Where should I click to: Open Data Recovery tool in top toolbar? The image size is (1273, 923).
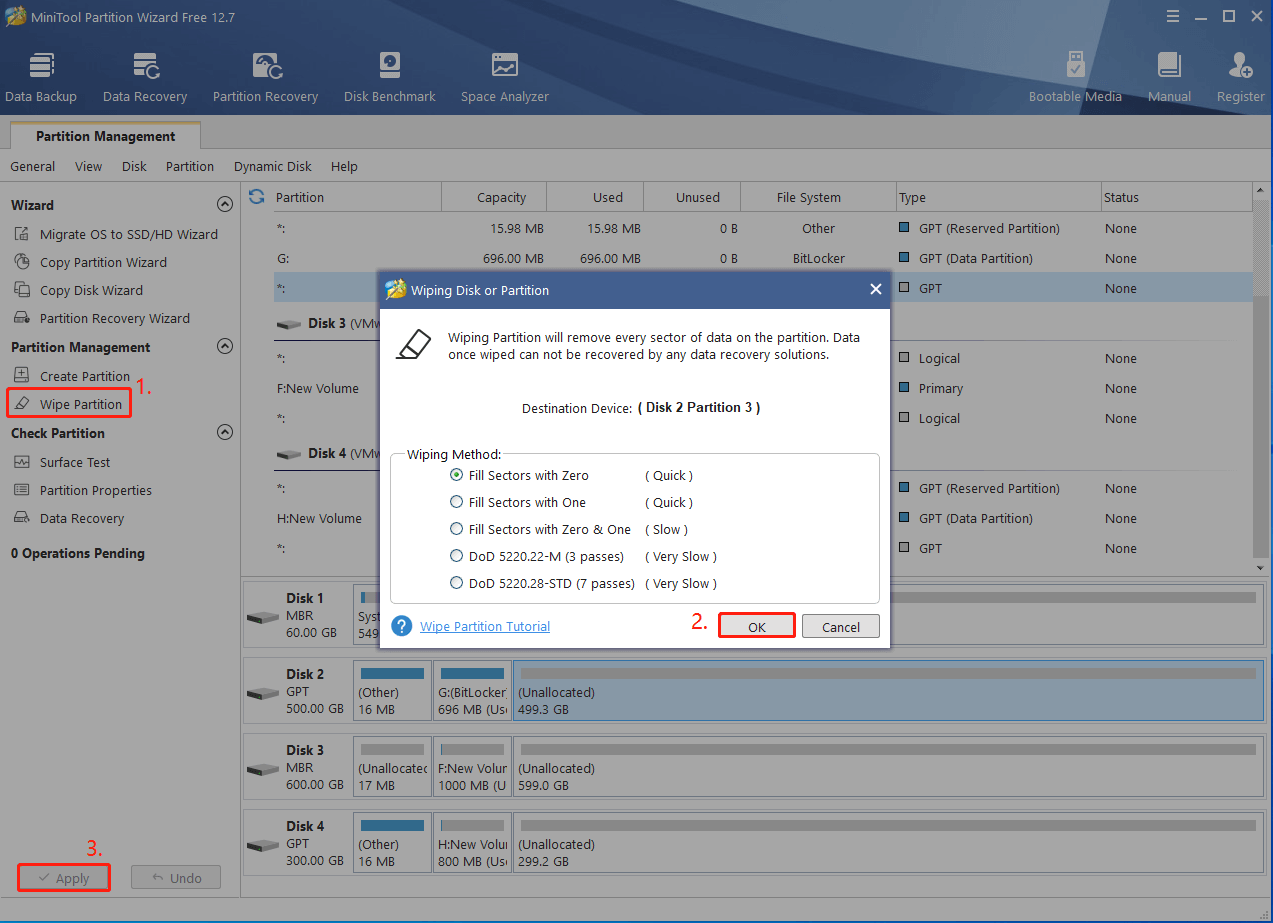145,78
